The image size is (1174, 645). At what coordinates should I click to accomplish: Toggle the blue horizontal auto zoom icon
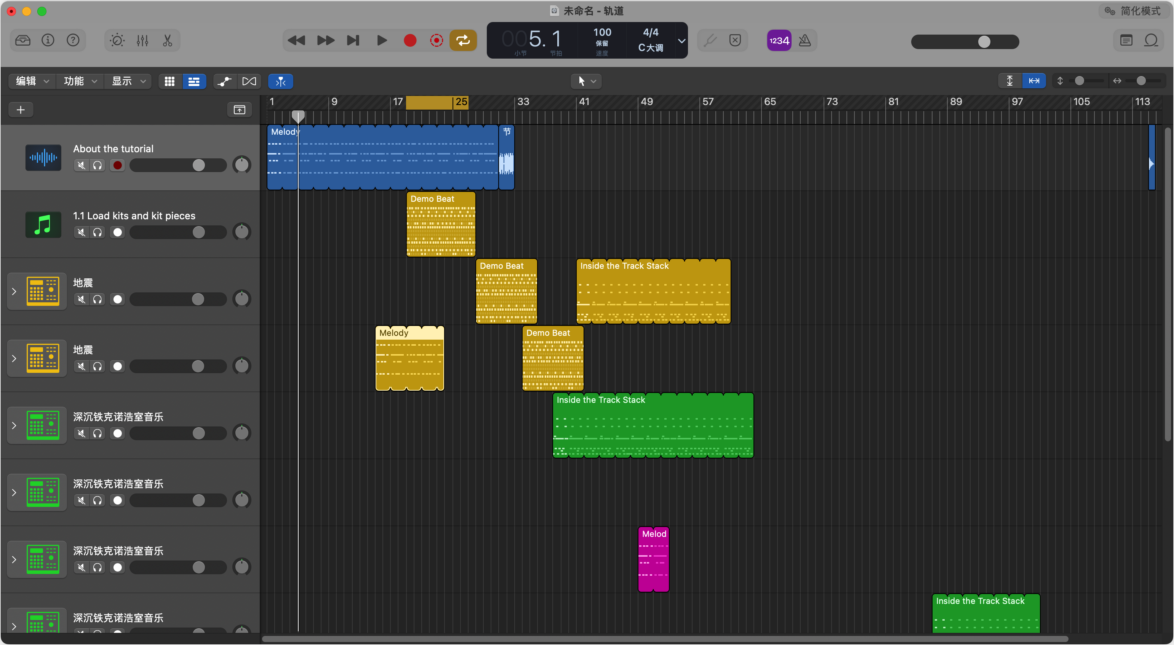[x=1034, y=81]
